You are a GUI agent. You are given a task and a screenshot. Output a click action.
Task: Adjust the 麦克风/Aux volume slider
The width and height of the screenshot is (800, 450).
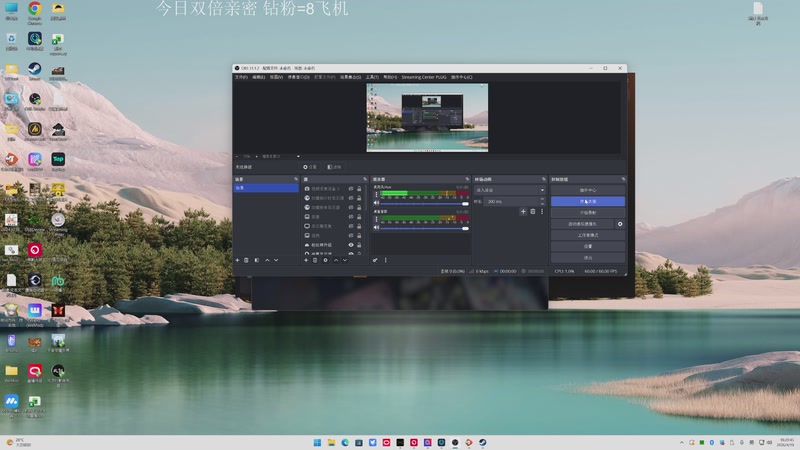[423, 204]
